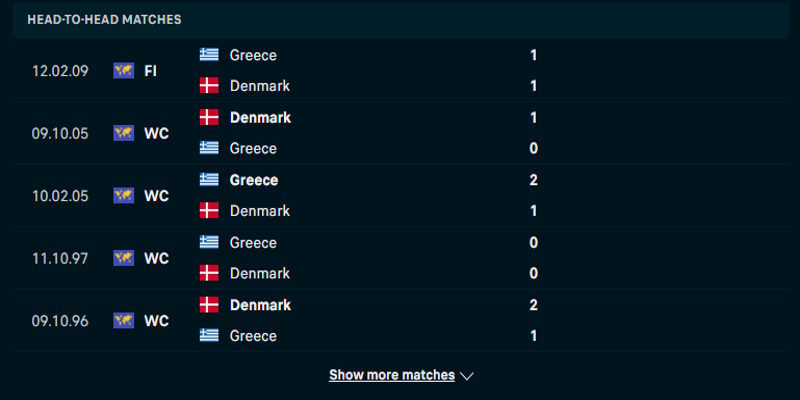Open the 12.02.09 match date
Viewport: 800px width, 400px height.
point(60,71)
